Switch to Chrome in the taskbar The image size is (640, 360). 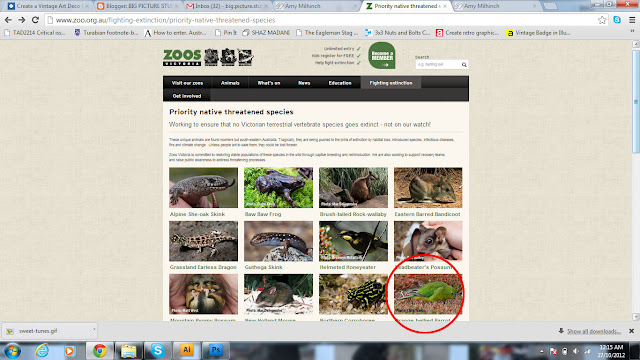(x=99, y=351)
